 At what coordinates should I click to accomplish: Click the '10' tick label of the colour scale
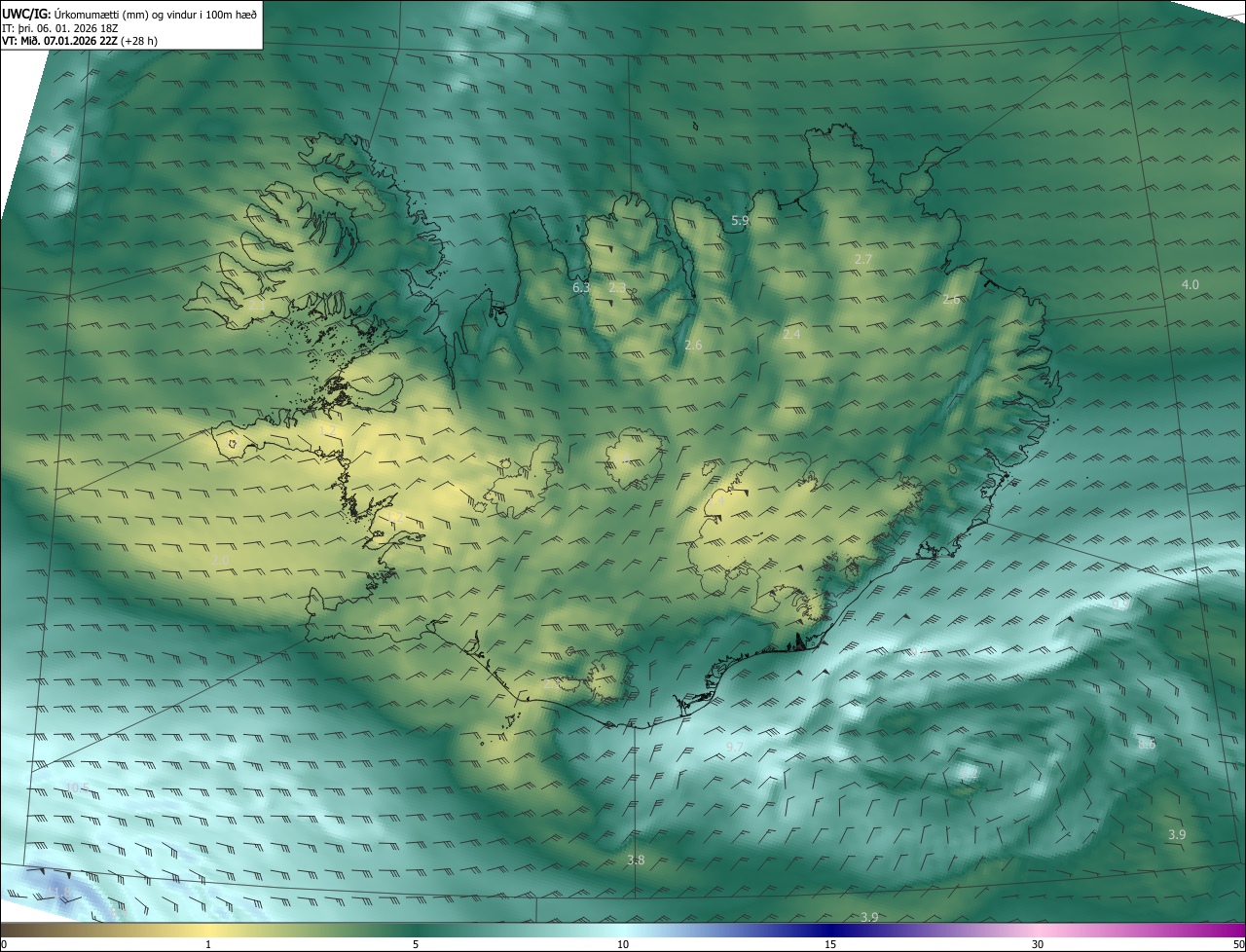(x=623, y=944)
